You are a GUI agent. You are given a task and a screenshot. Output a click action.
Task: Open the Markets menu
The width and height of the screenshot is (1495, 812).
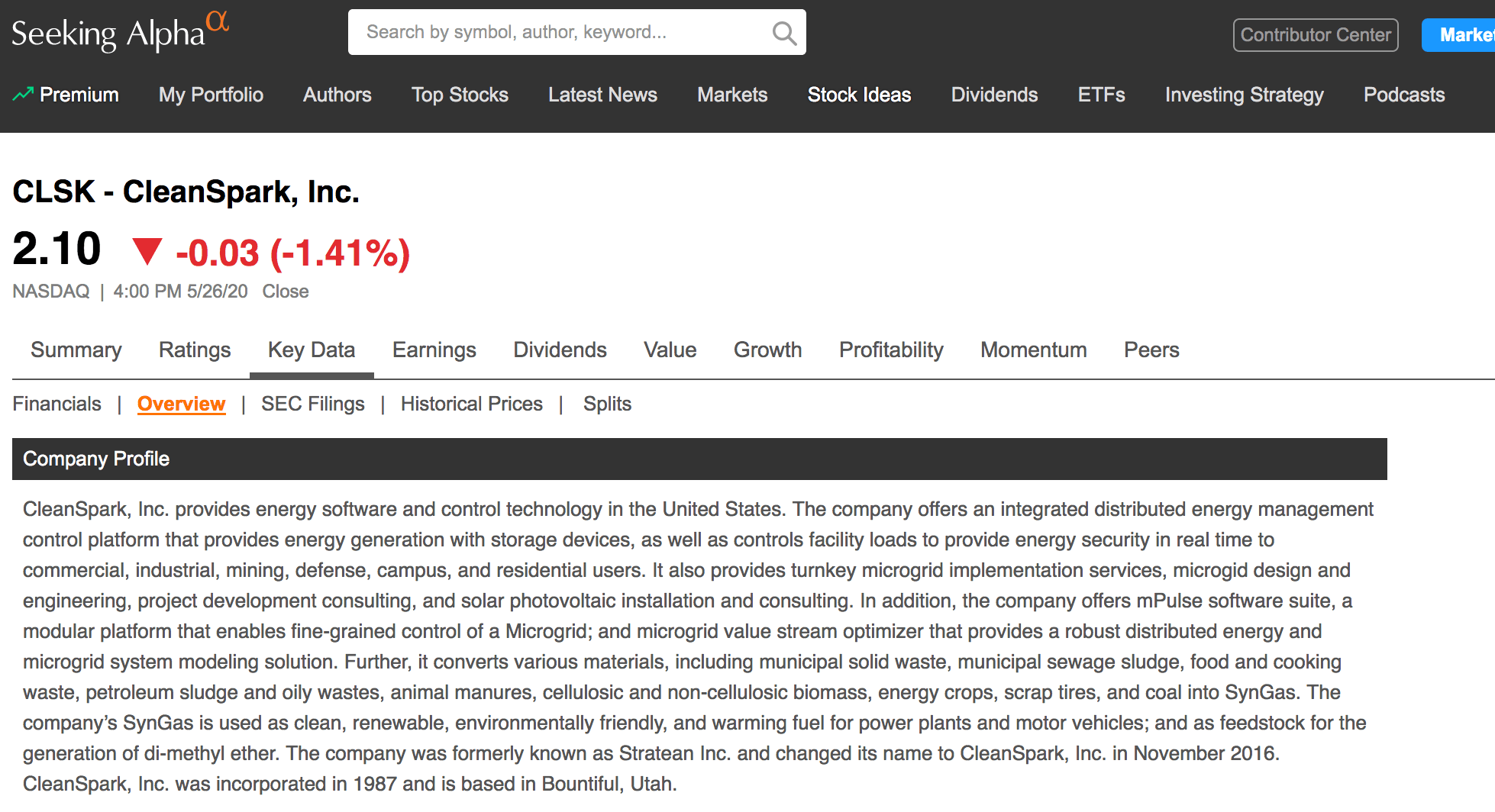732,95
